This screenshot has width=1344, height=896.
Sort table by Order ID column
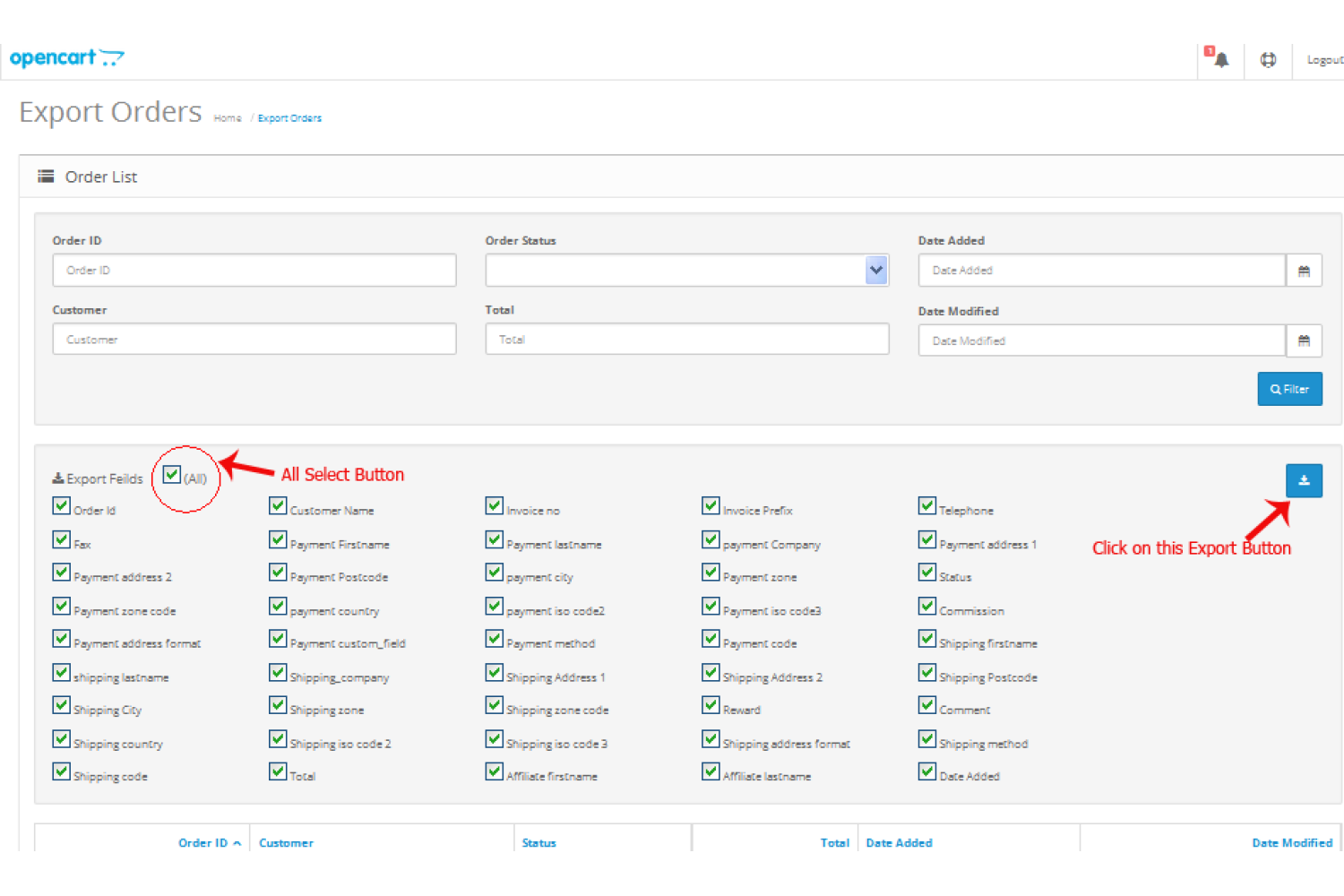coord(202,843)
